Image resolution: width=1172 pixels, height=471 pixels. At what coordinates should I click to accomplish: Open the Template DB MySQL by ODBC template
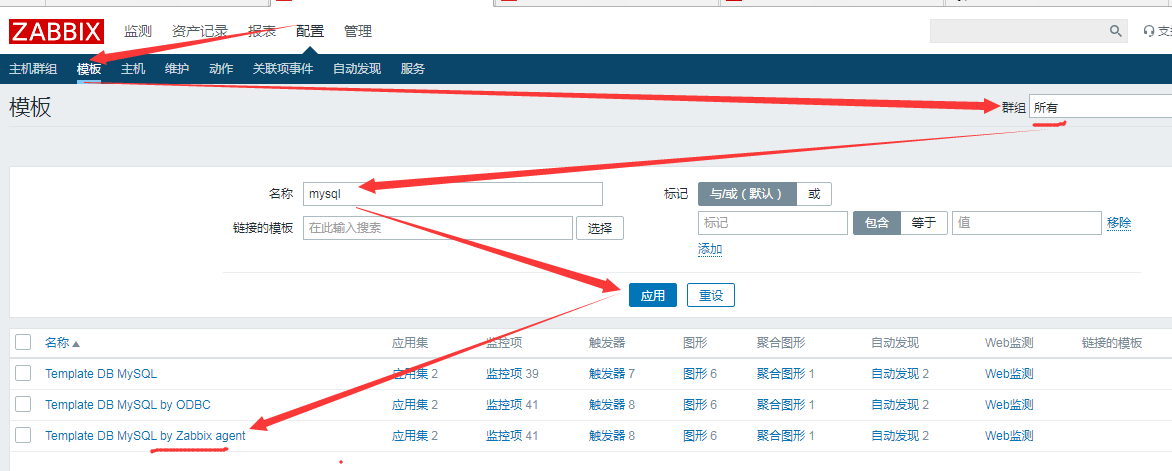click(x=128, y=404)
